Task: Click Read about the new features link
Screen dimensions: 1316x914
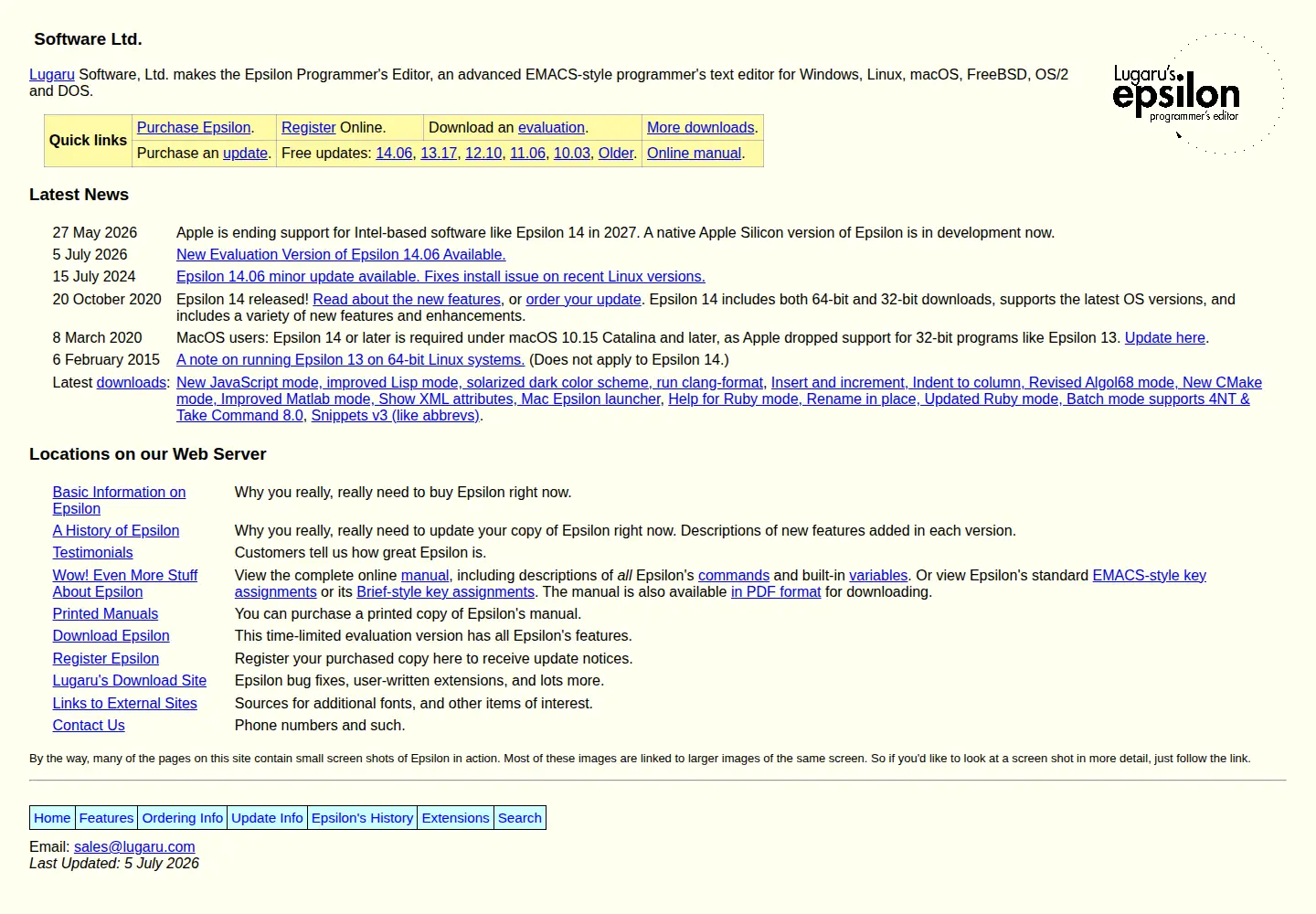Action: click(407, 300)
